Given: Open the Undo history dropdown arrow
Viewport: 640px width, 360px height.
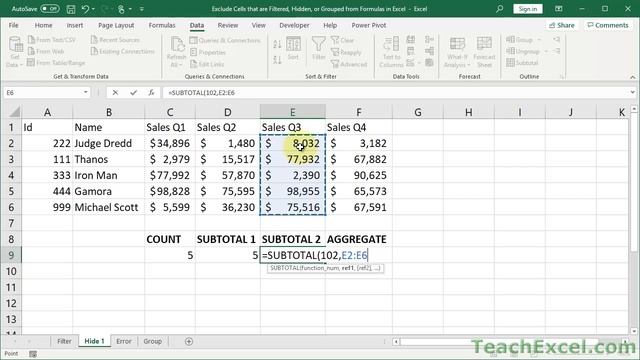Looking at the screenshot, I should [x=93, y=9].
